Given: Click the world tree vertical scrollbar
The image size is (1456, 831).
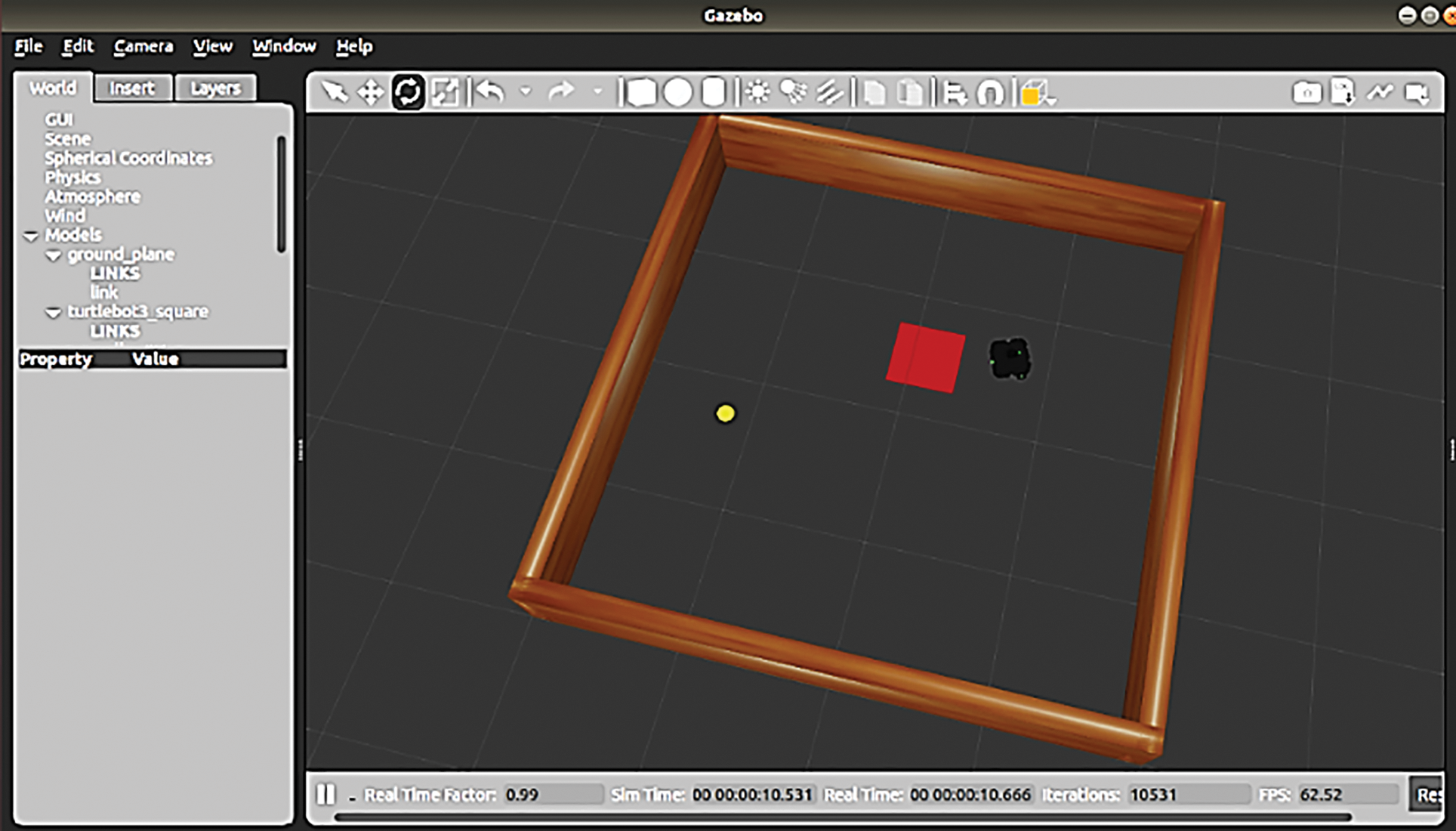Looking at the screenshot, I should (281, 193).
